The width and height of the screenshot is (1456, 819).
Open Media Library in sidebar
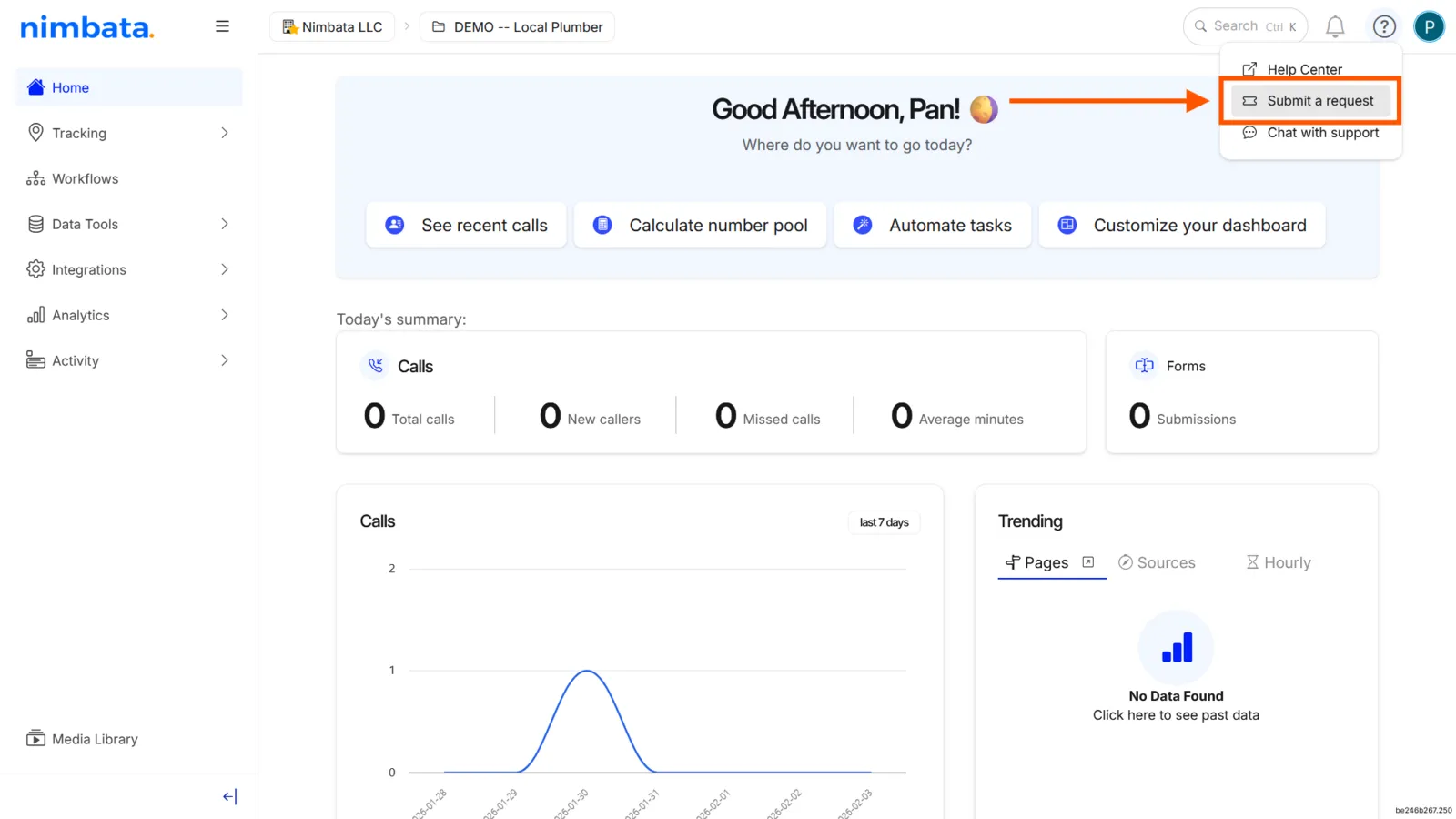click(x=129, y=739)
